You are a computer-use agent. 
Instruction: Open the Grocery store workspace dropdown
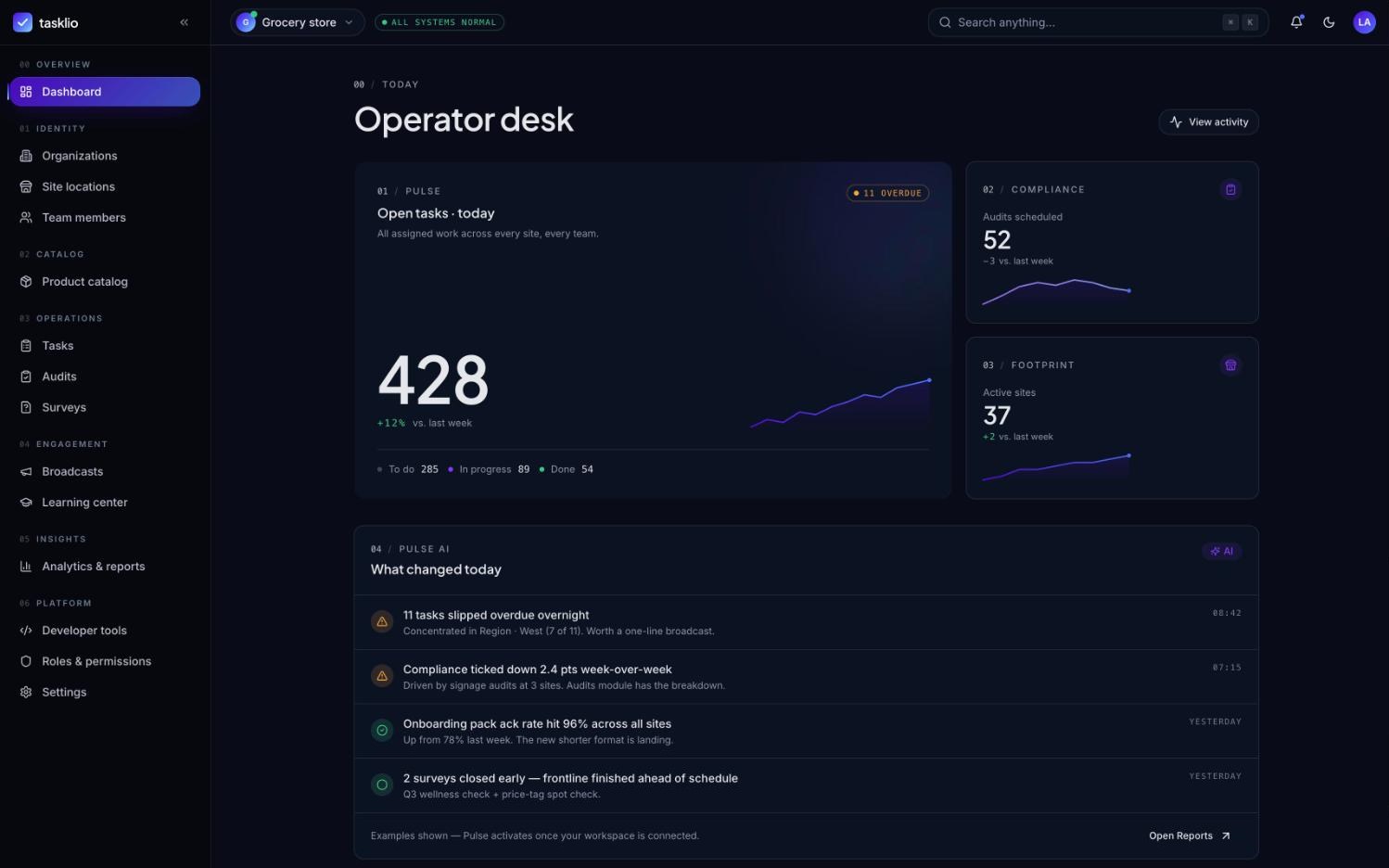297,22
